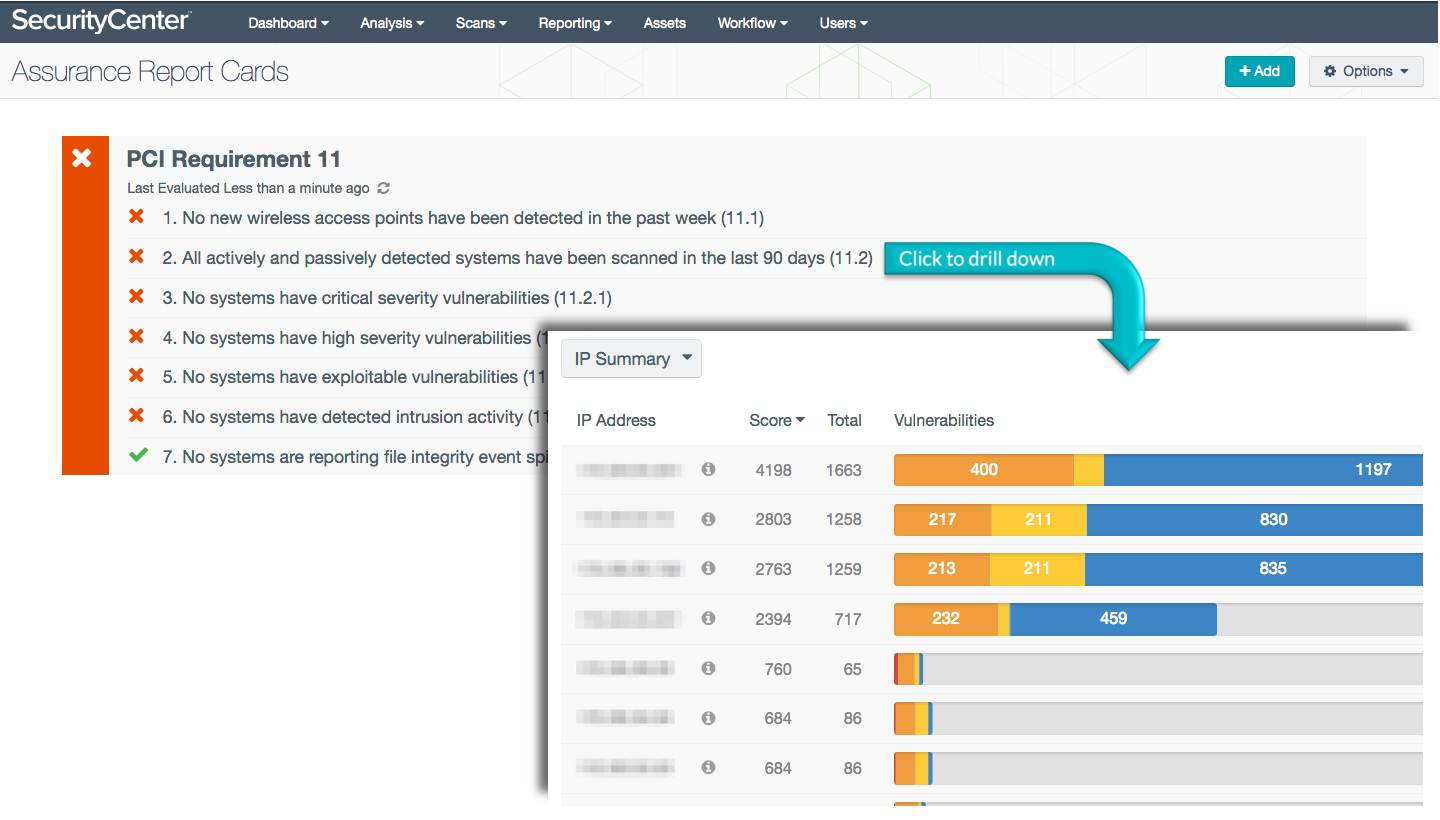Viewport: 1440px width, 820px height.
Task: Click the large X status icon of PCI Requirement 11
Action: coord(82,158)
